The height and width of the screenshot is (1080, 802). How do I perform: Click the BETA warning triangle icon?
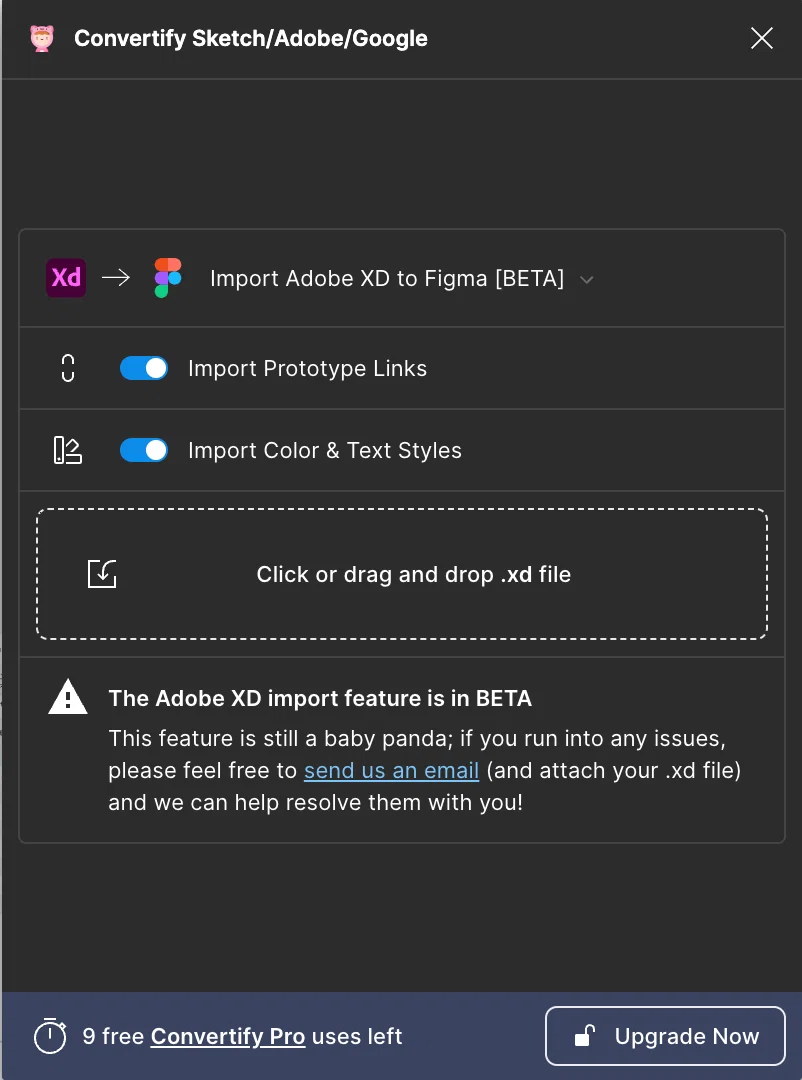(x=68, y=697)
